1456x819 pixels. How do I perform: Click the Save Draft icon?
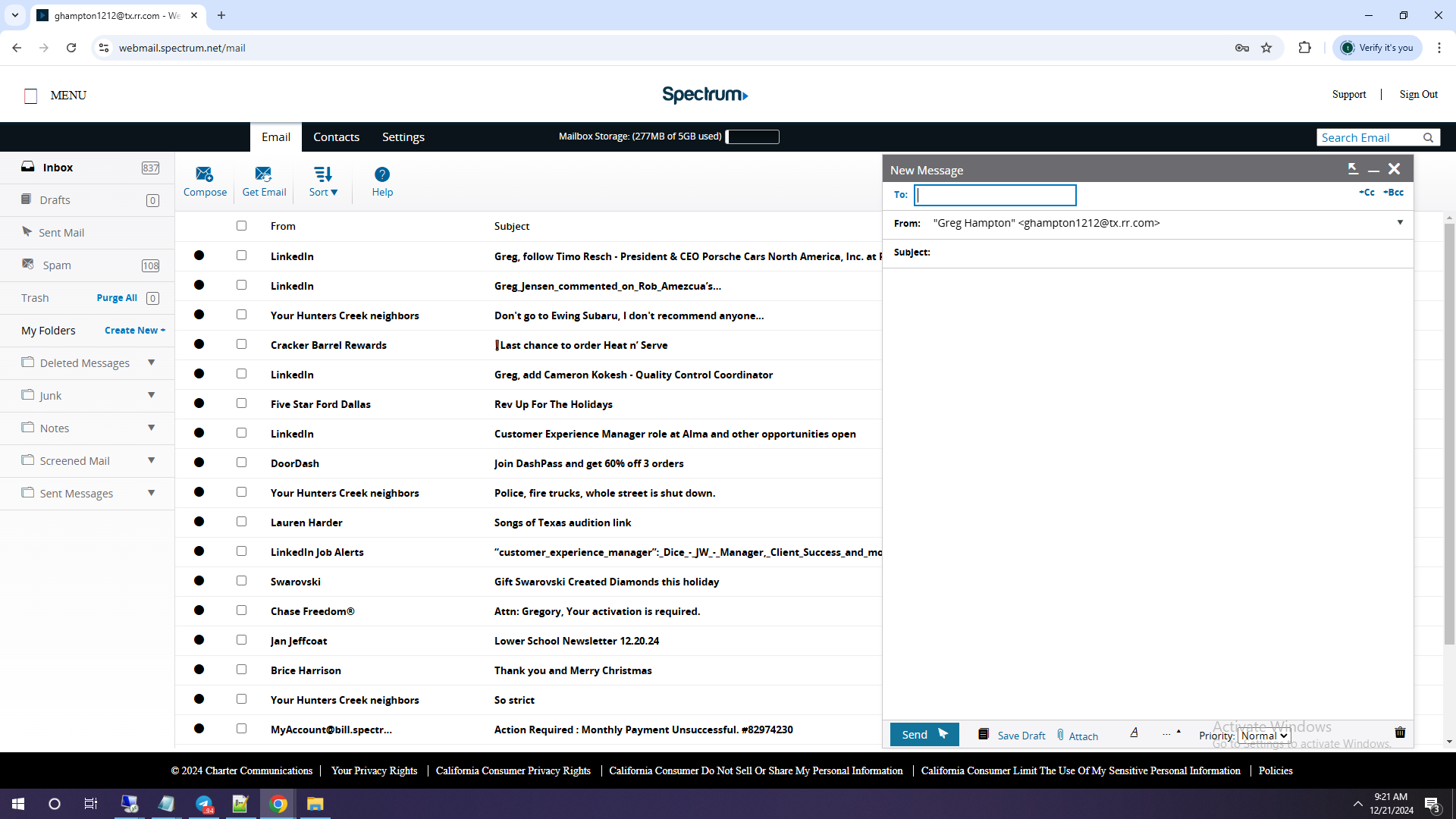(x=984, y=735)
